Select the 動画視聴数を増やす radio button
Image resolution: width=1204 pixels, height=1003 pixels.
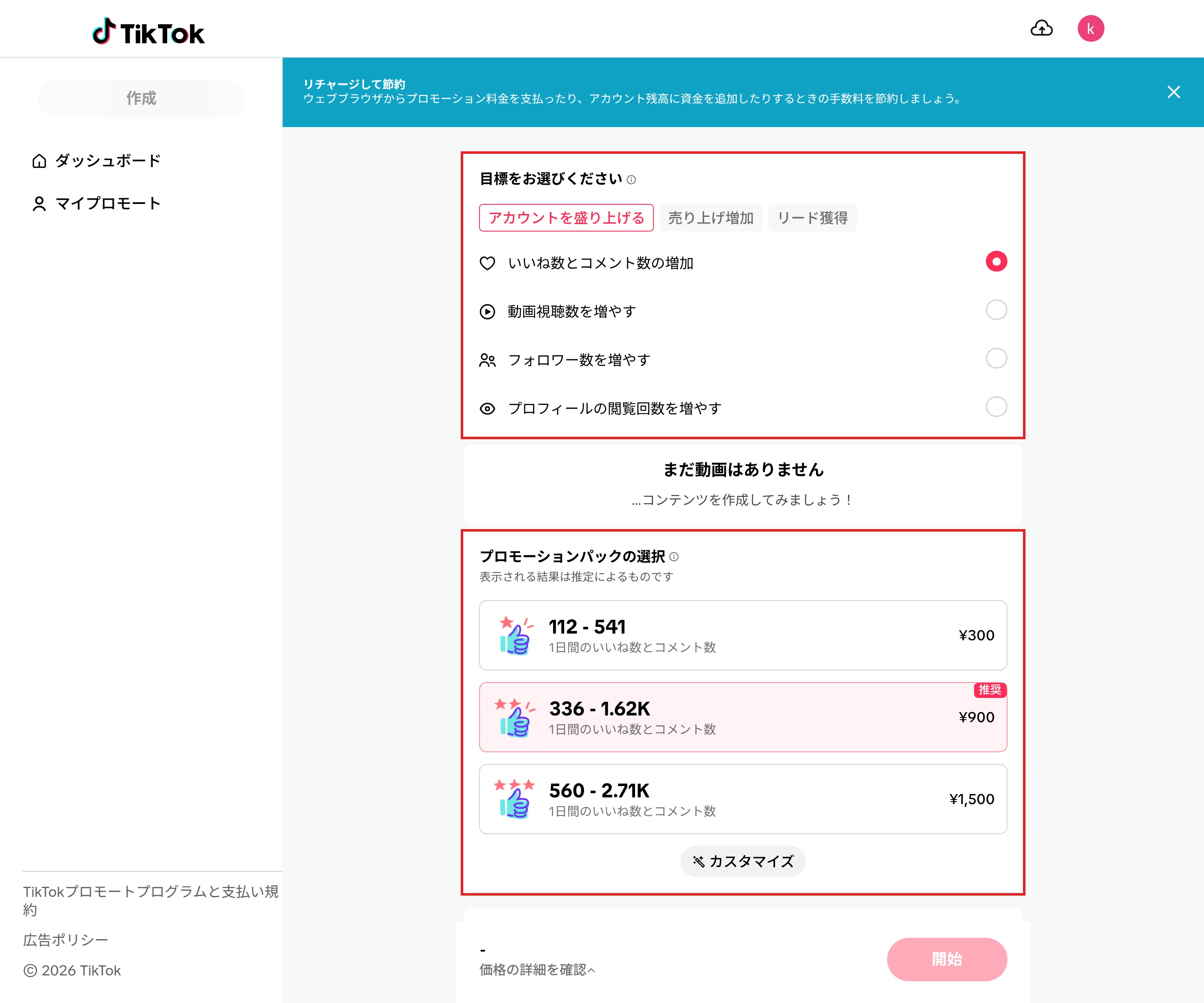(x=996, y=310)
